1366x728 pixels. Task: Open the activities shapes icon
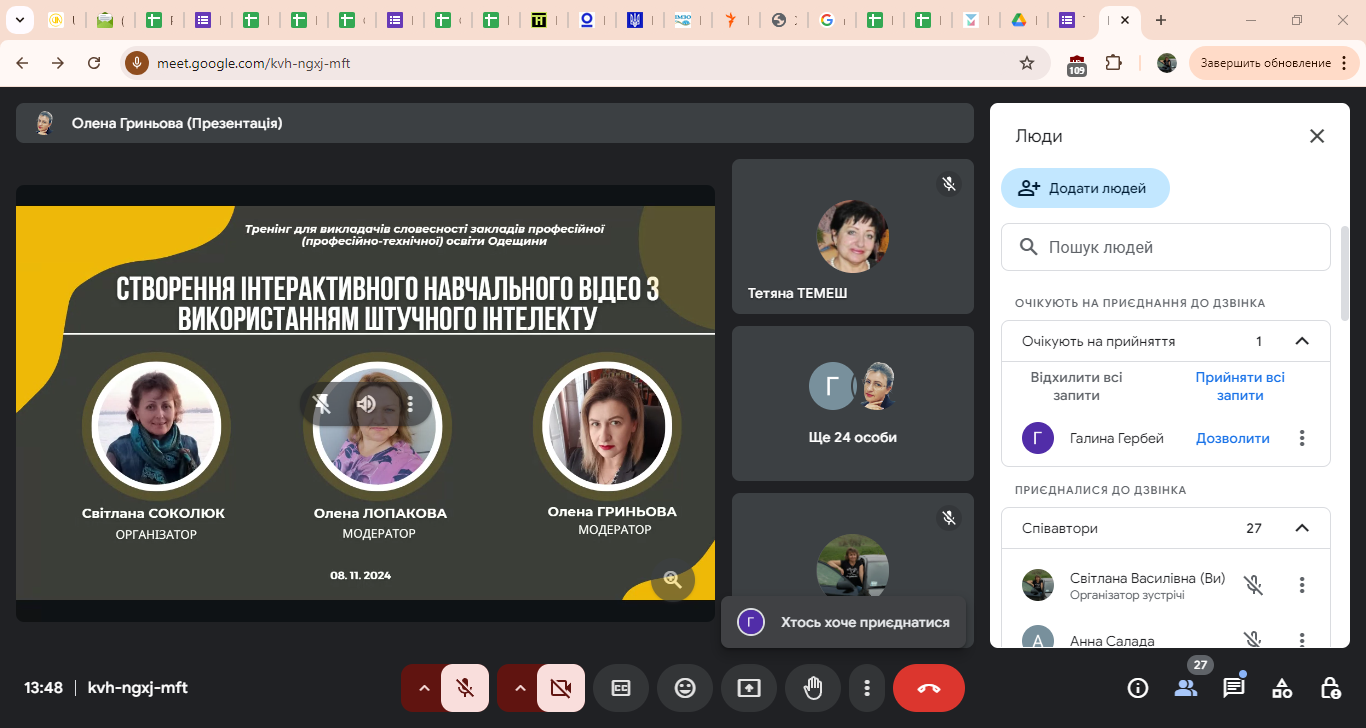[x=1282, y=688]
